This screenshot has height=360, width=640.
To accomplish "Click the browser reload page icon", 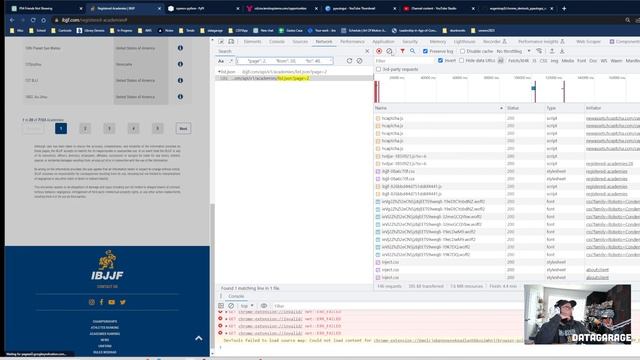I will coord(33,20).
